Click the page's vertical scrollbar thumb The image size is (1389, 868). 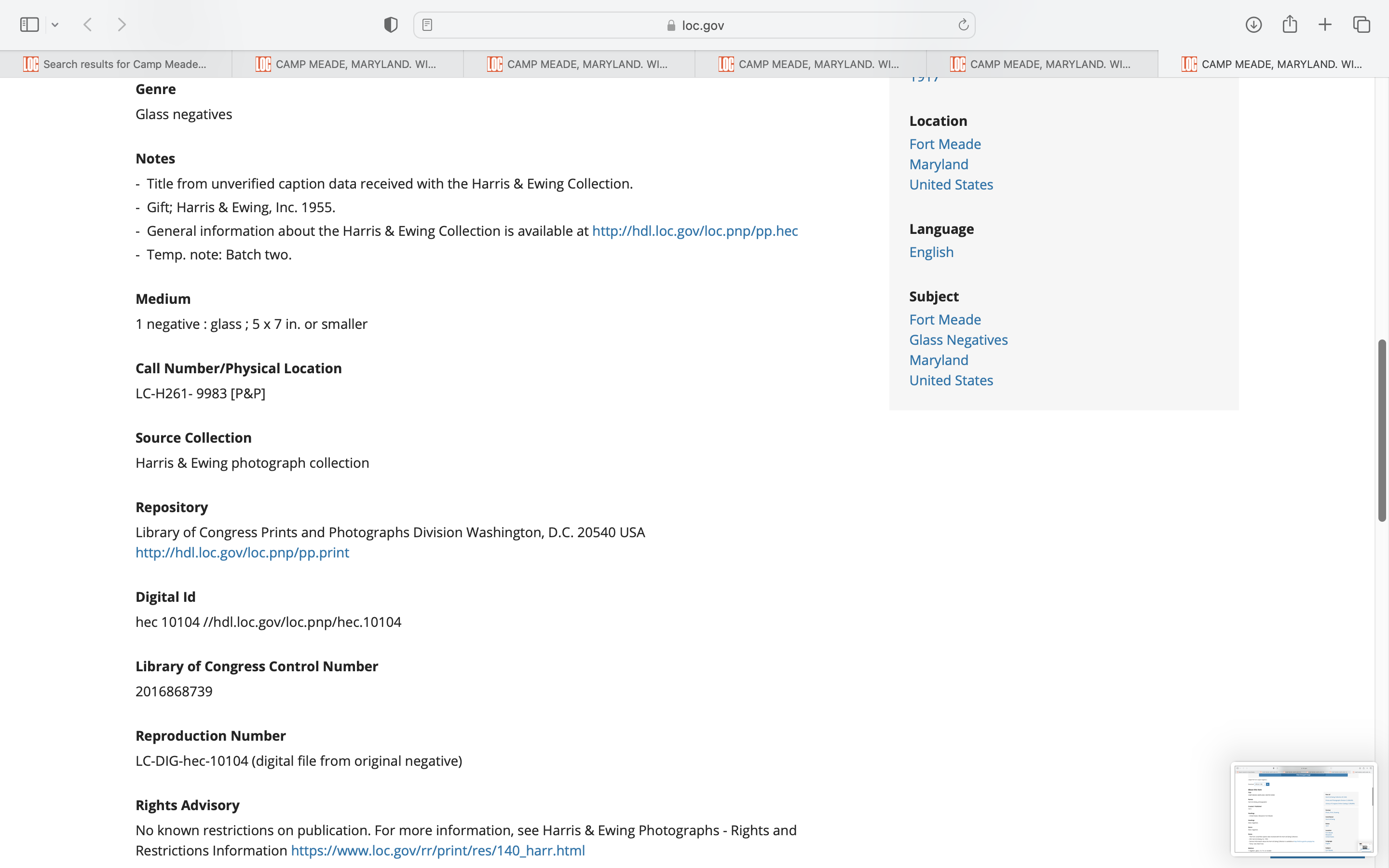(1382, 431)
